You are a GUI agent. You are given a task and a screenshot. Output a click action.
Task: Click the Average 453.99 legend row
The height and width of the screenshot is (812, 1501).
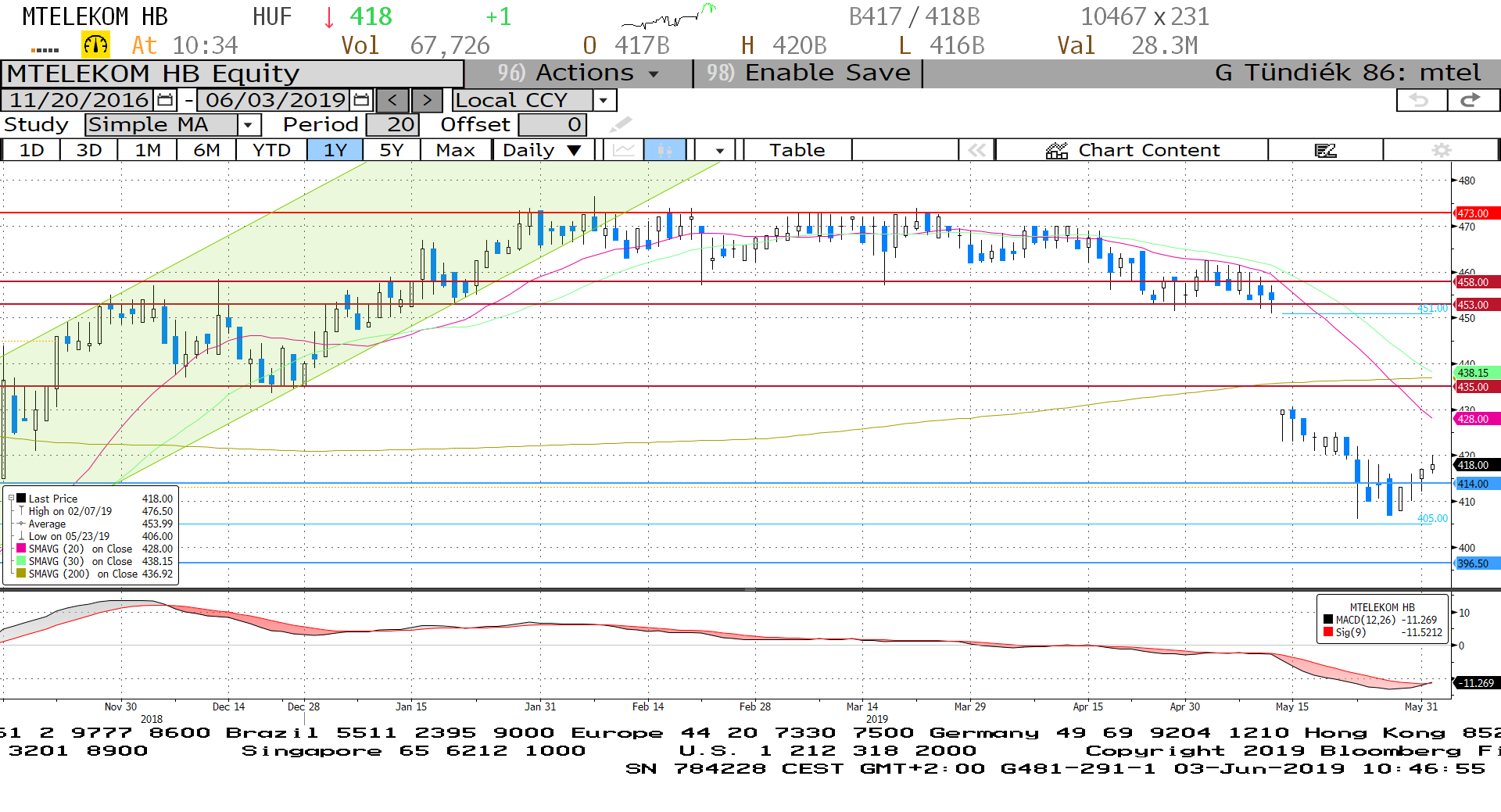(94, 524)
